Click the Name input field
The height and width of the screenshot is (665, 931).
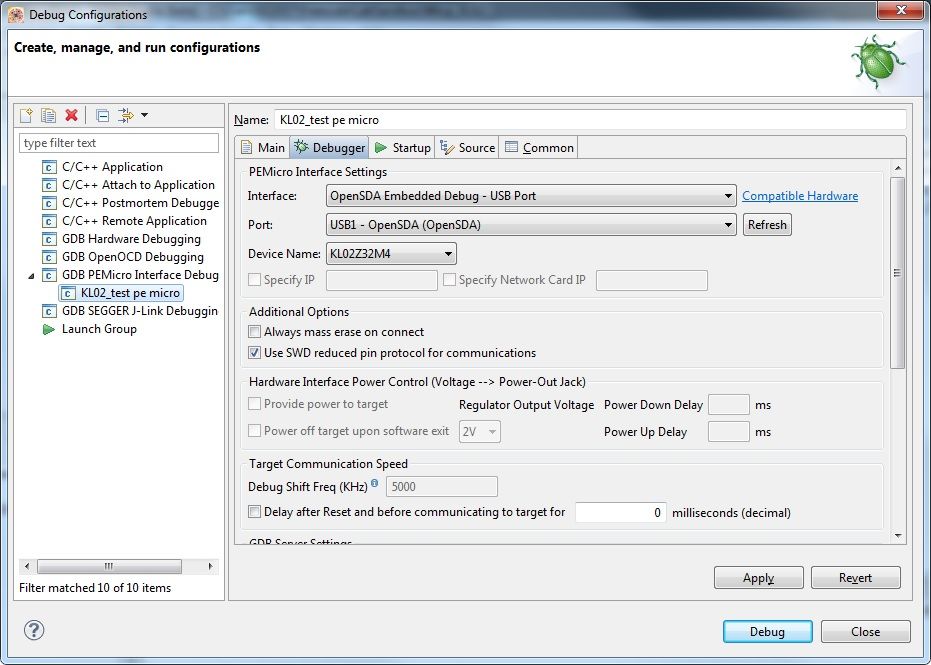[590, 120]
